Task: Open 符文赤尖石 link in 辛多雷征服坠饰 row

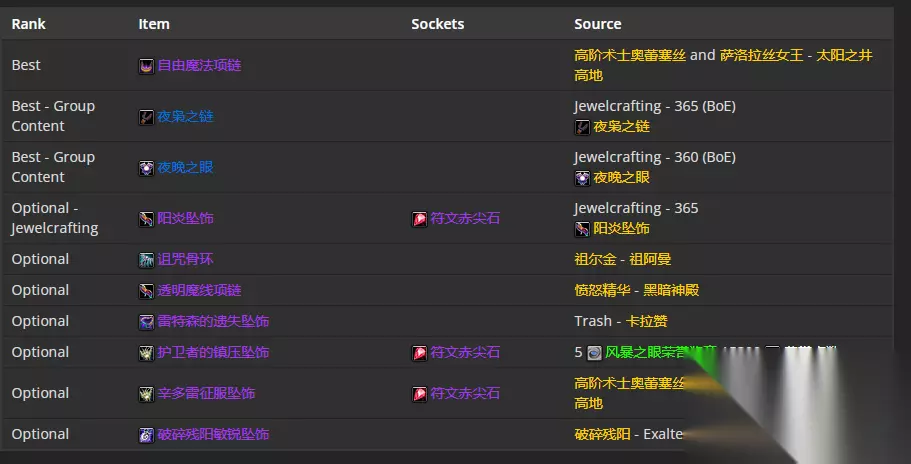Action: (x=465, y=393)
